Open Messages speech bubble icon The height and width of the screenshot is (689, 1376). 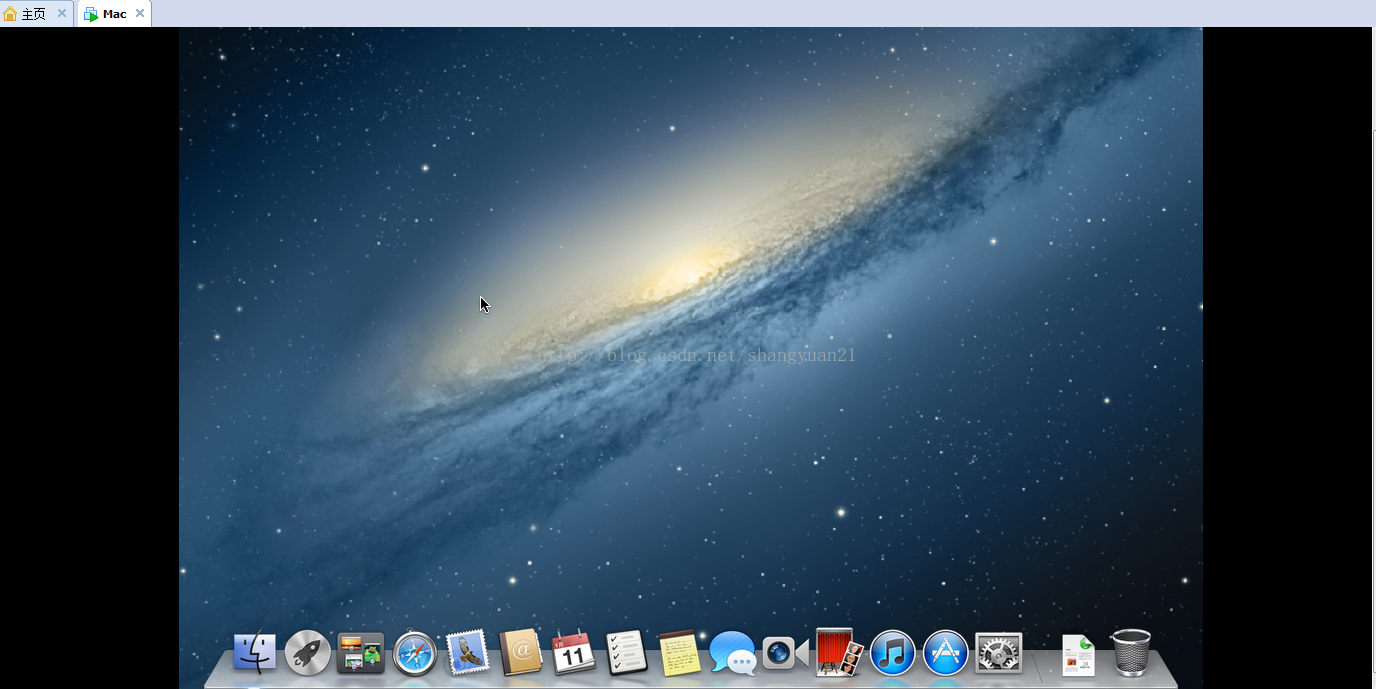point(732,654)
